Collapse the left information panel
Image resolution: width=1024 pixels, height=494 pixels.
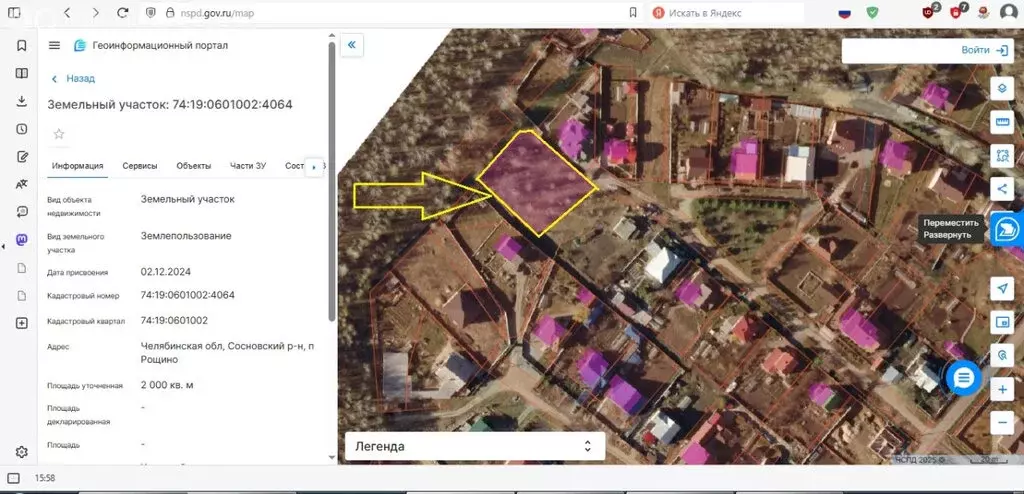[x=352, y=45]
